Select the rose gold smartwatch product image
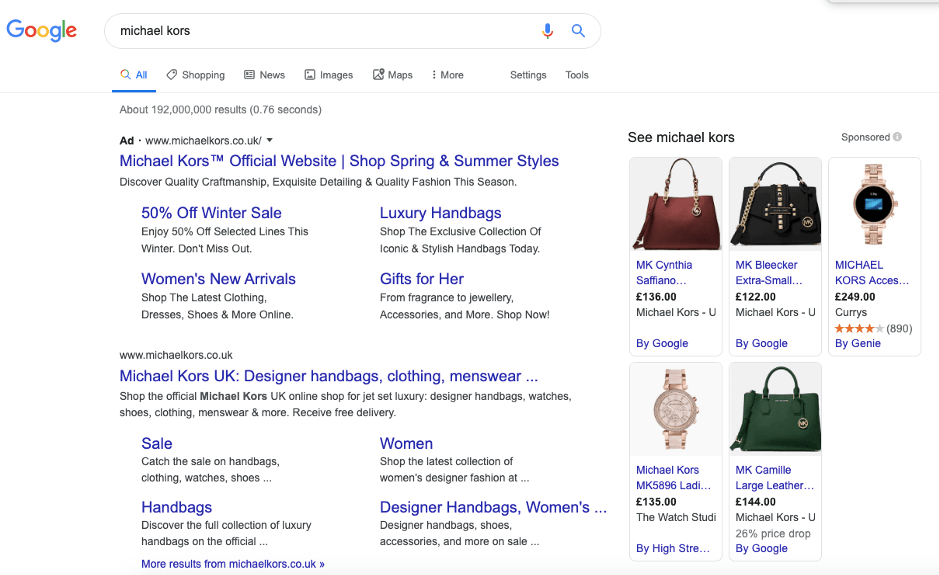939x575 pixels. 874,204
